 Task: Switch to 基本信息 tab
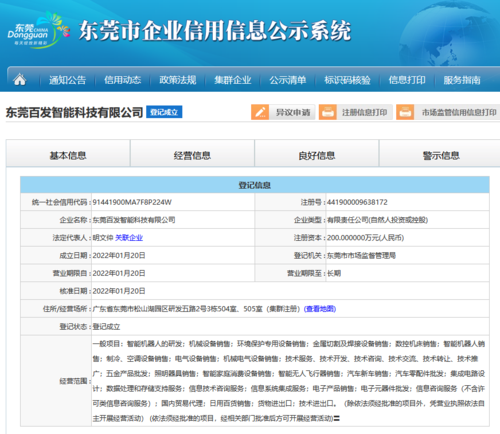[68, 153]
